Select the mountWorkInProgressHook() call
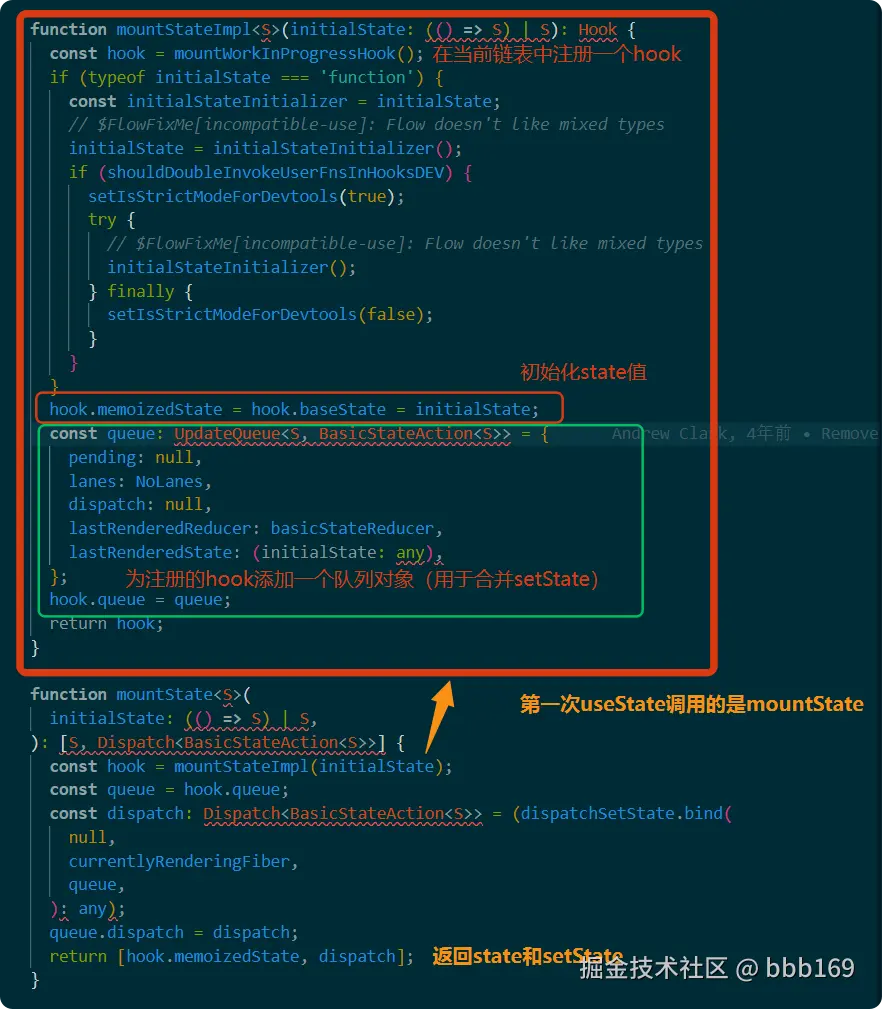The image size is (882, 1009). 293,53
